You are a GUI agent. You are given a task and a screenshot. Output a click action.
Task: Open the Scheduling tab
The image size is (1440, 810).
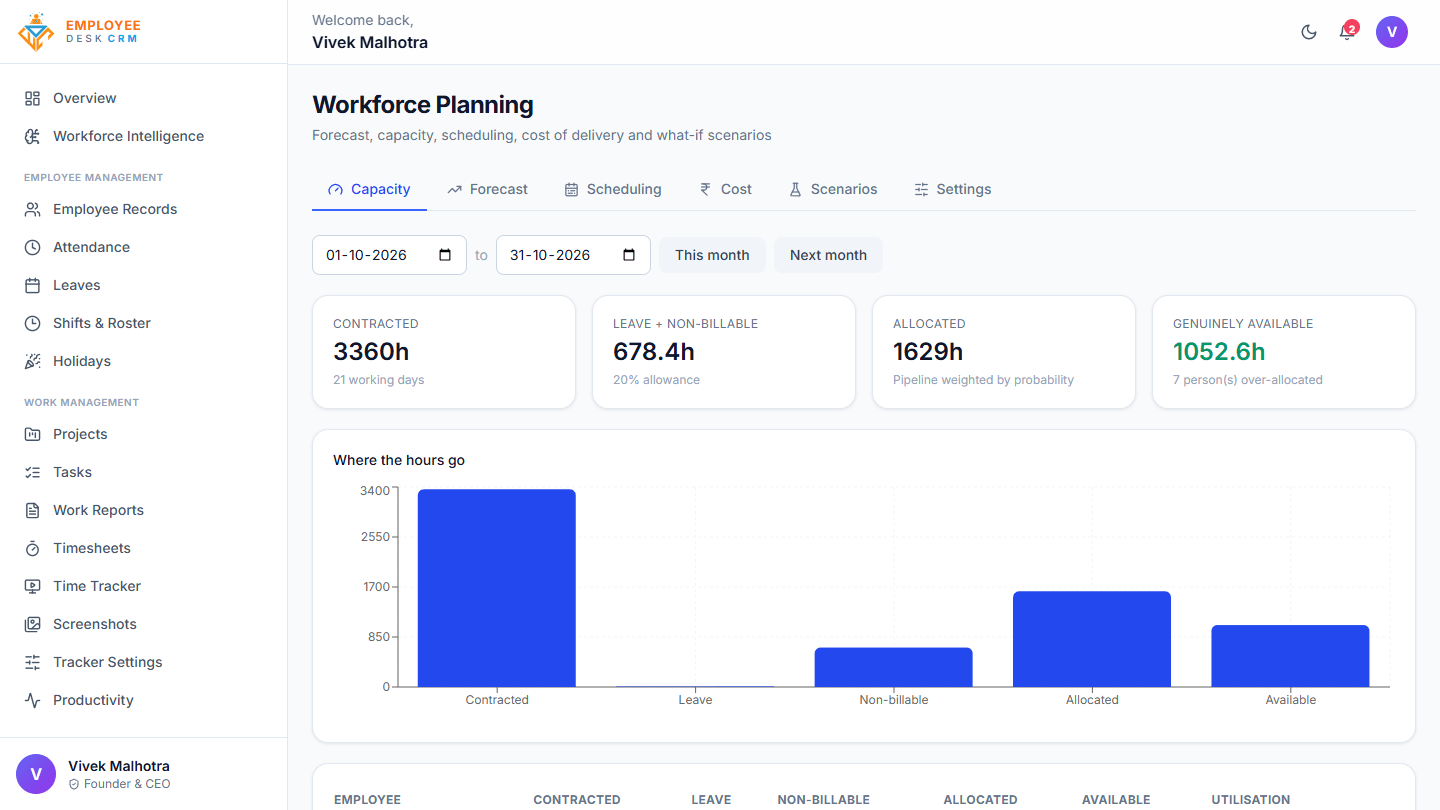click(x=613, y=189)
